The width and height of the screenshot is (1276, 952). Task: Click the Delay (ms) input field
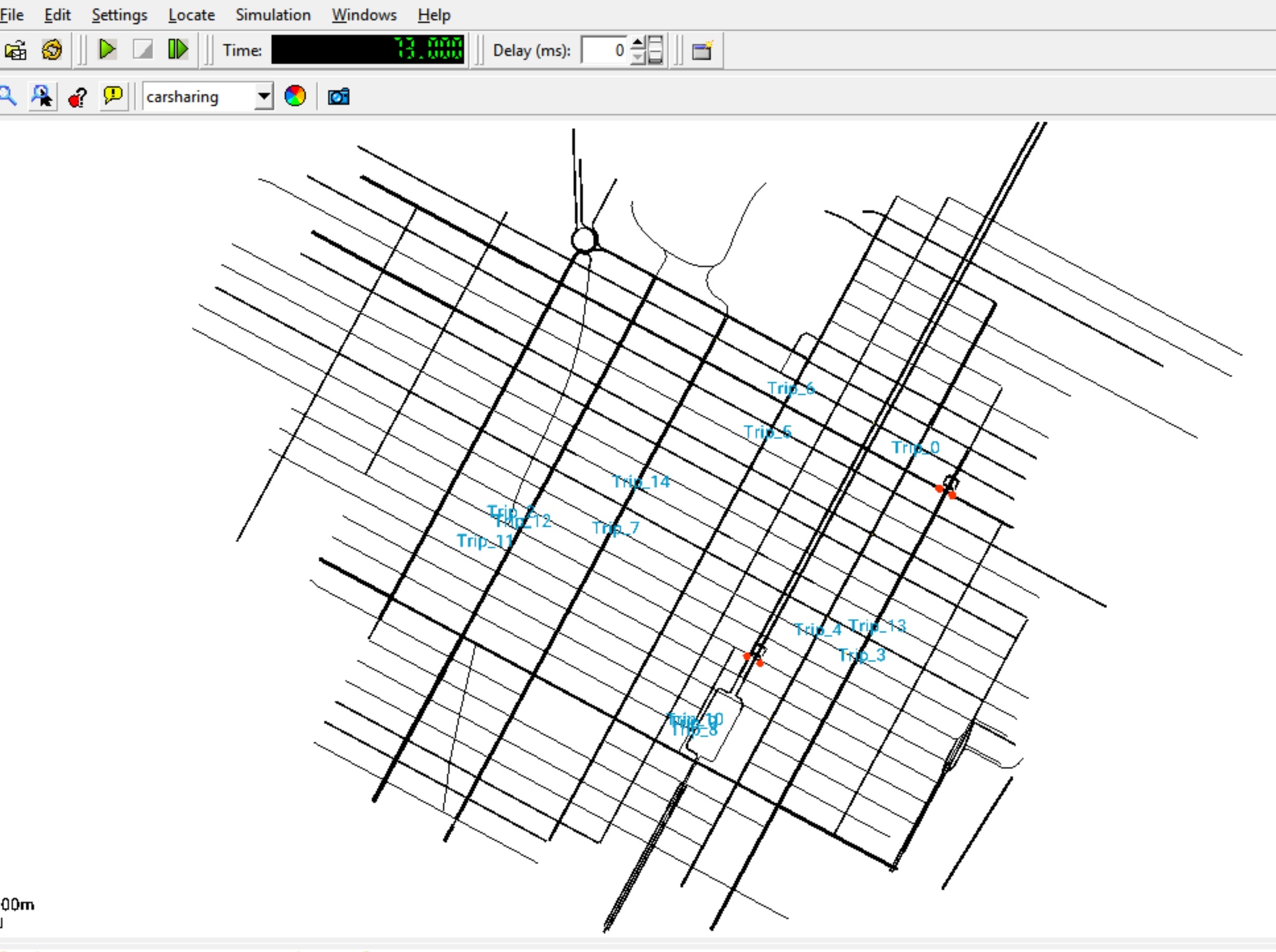(604, 51)
